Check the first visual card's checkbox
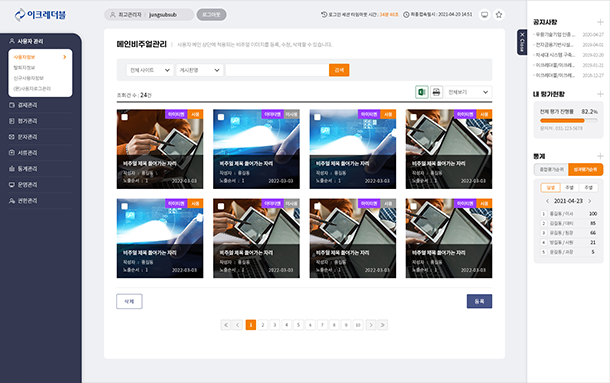The height and width of the screenshot is (383, 610). point(124,117)
